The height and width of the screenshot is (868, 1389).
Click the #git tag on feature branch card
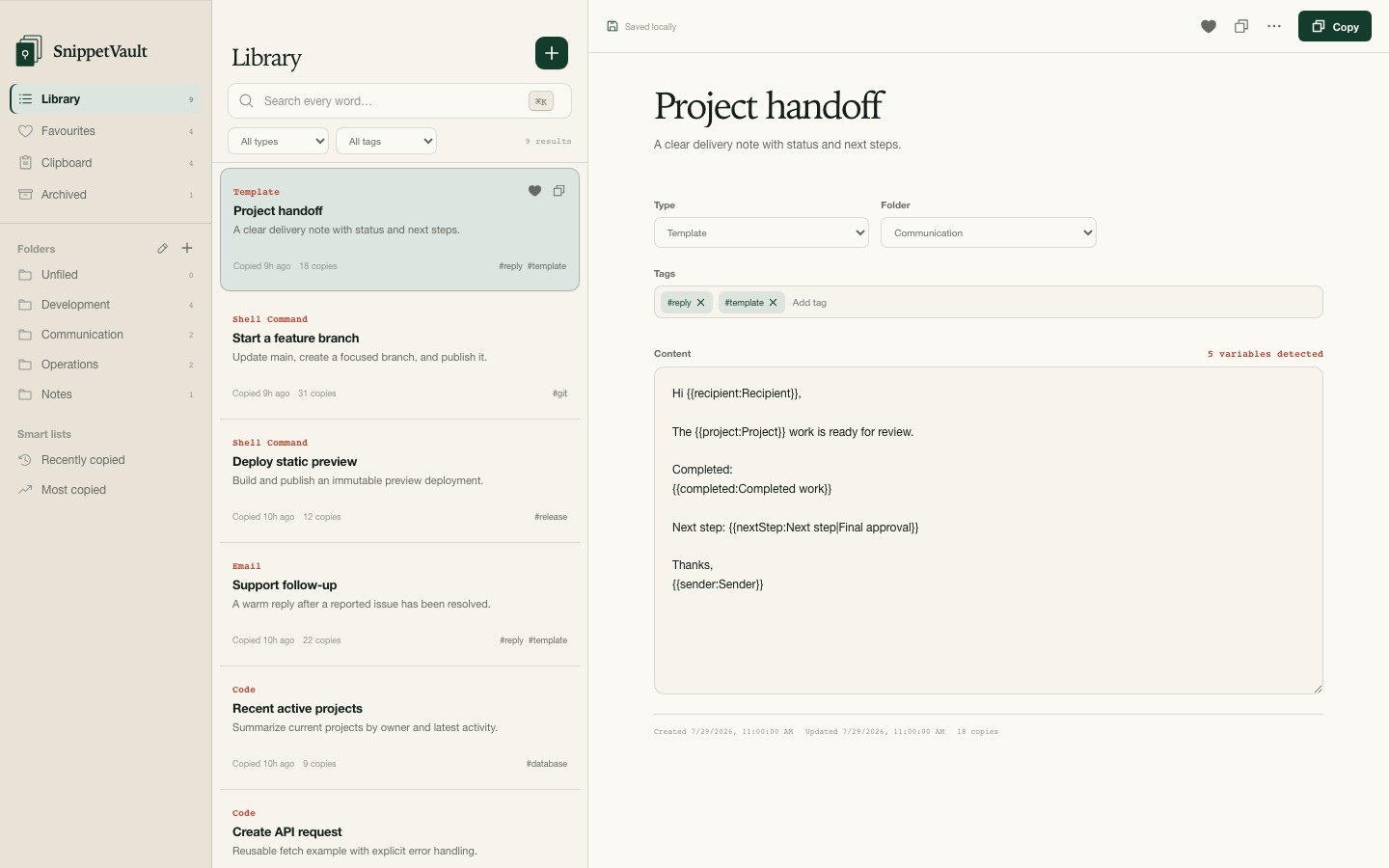pos(559,393)
